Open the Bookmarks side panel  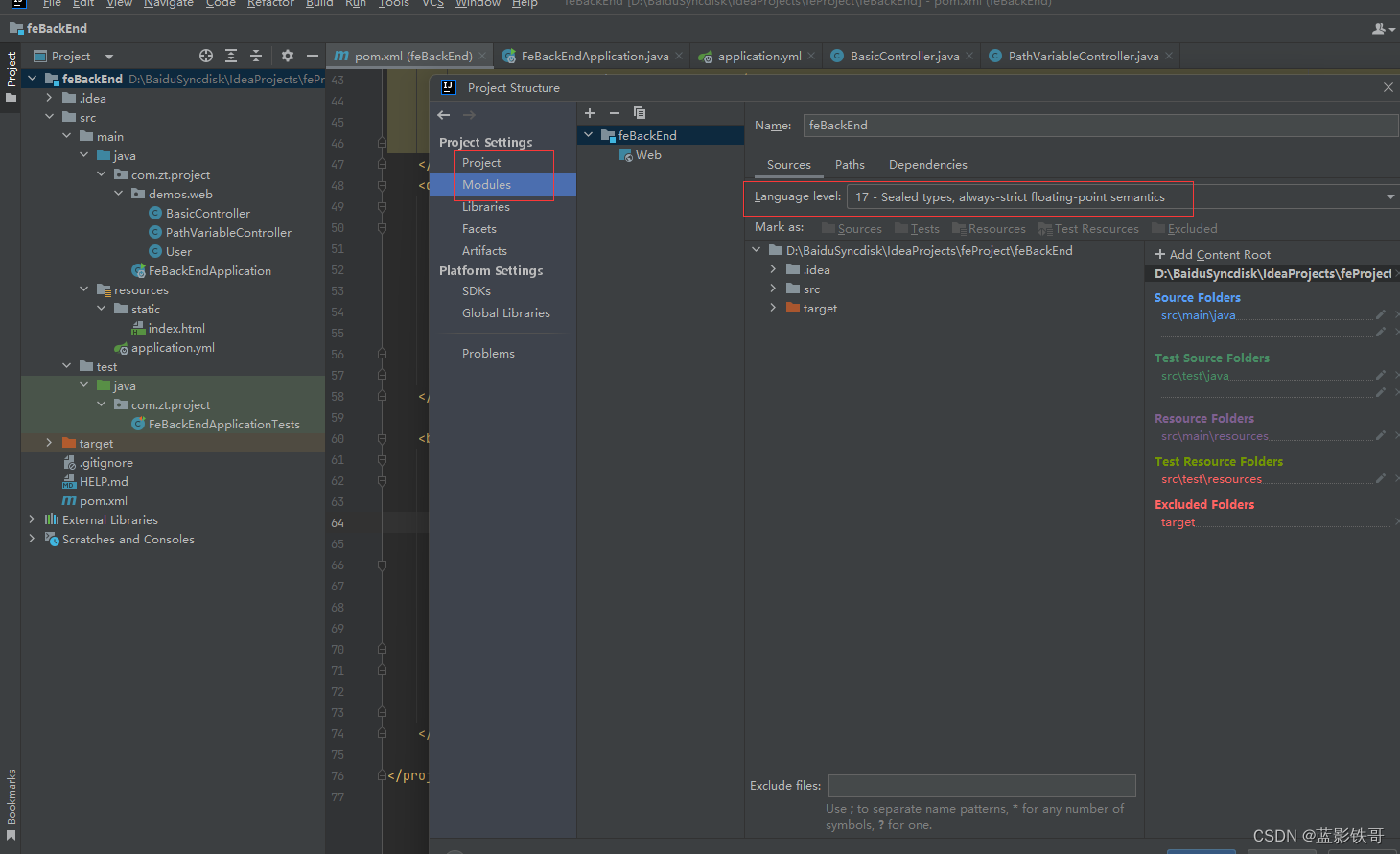point(11,805)
